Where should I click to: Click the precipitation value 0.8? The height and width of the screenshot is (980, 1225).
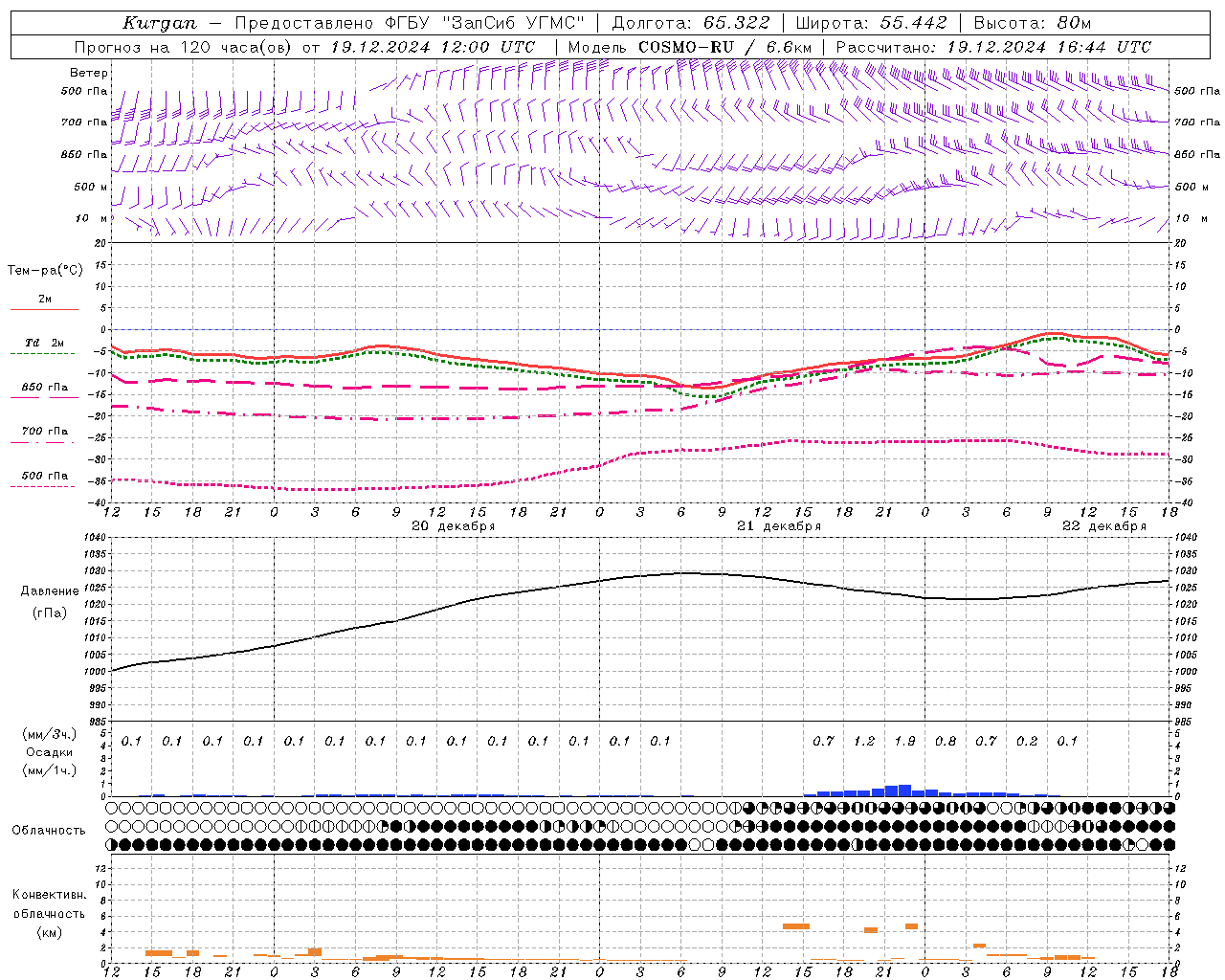[946, 741]
